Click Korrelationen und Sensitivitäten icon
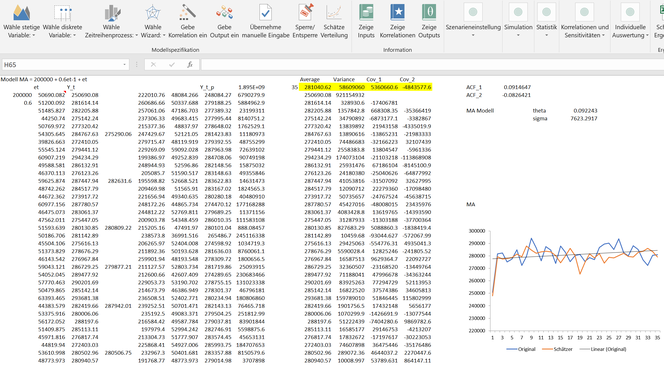Viewport: 664px width, 370px height. point(584,12)
